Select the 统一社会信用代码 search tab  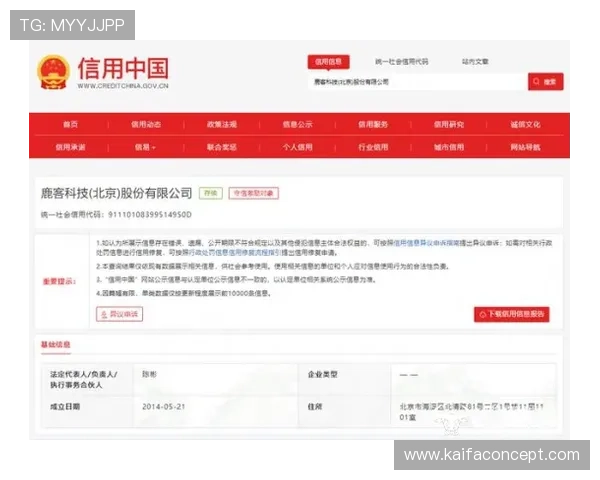point(401,62)
